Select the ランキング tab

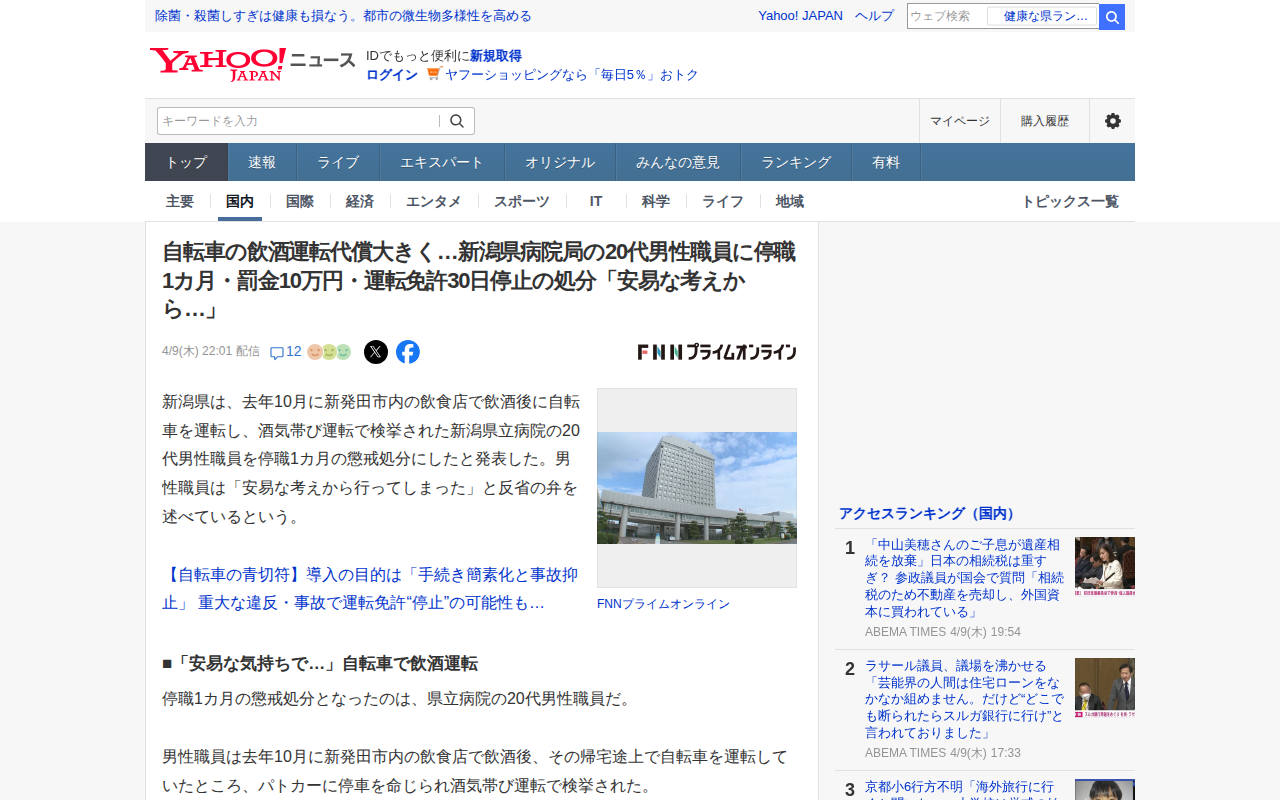point(796,162)
